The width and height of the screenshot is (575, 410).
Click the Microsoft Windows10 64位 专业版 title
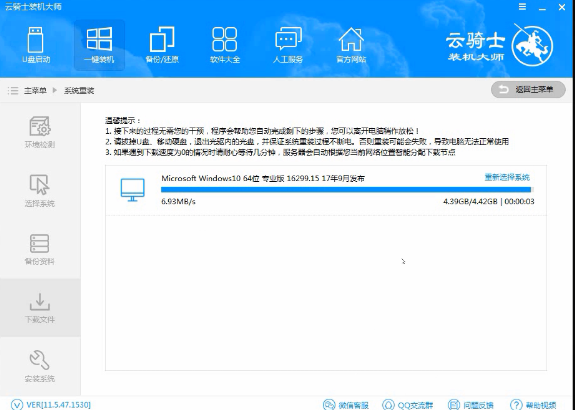tap(263, 179)
